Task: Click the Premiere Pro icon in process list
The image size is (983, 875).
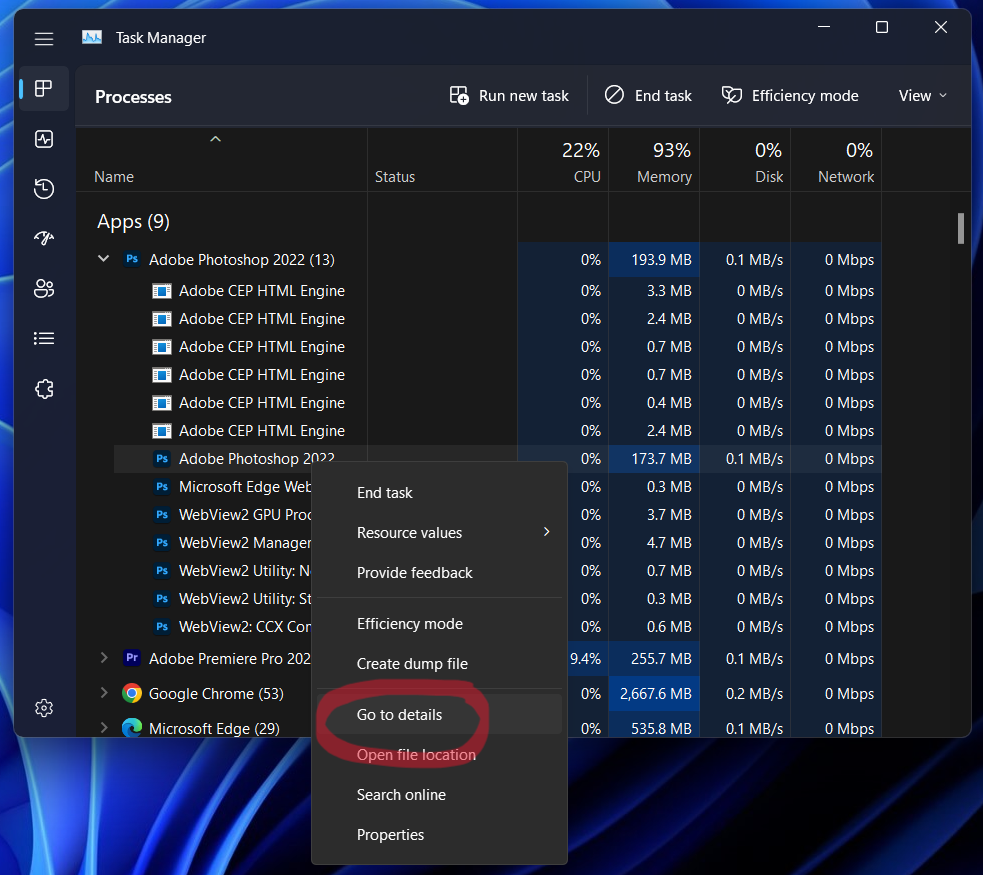Action: coord(132,658)
